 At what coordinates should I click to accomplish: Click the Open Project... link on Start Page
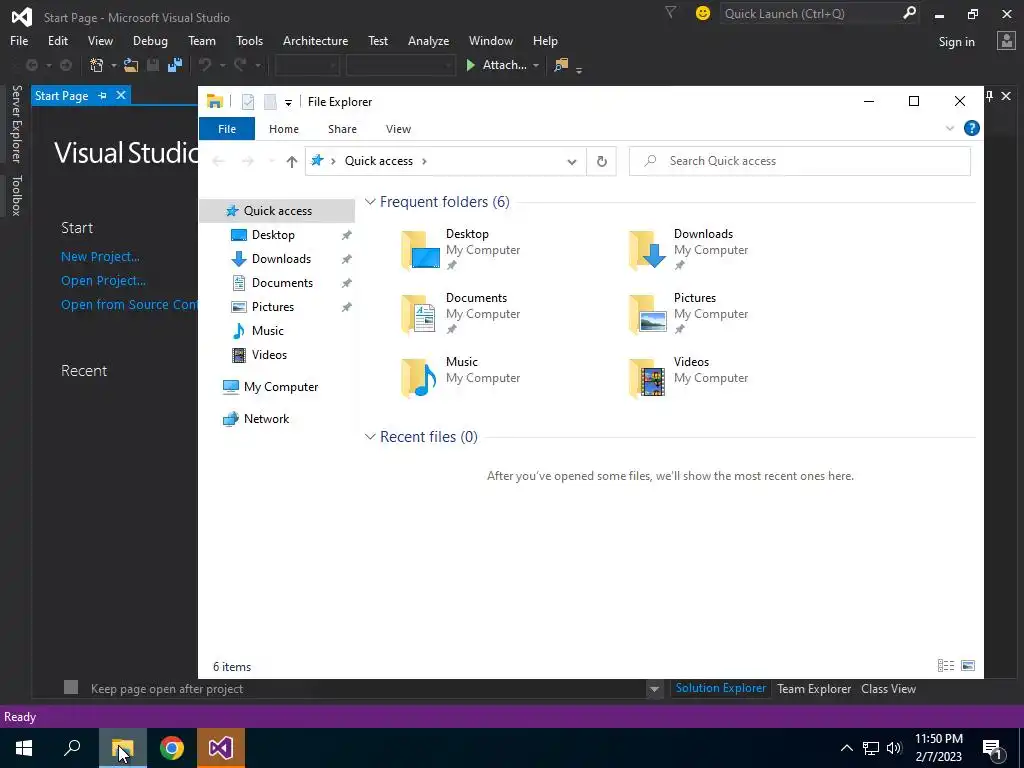point(103,281)
